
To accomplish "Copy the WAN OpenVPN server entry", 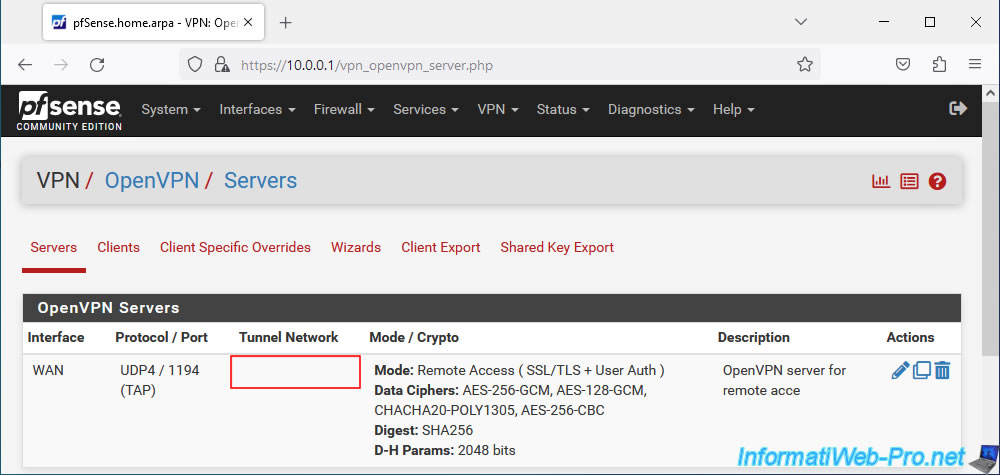I will (x=922, y=370).
